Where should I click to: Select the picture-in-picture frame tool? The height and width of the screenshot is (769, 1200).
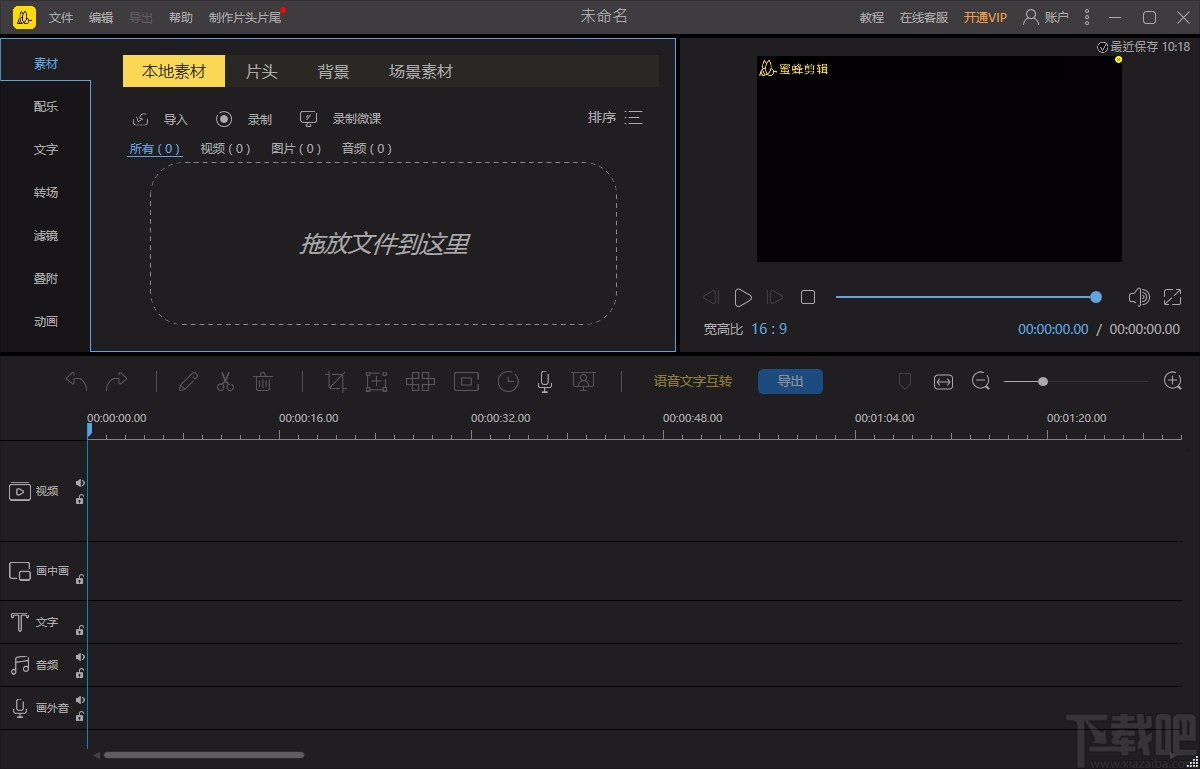click(x=465, y=381)
